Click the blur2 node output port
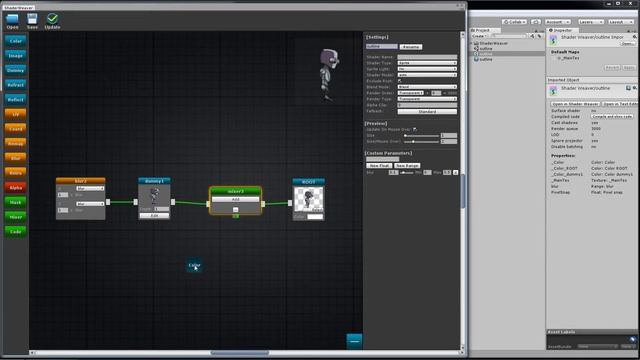The image size is (640, 360). point(108,202)
